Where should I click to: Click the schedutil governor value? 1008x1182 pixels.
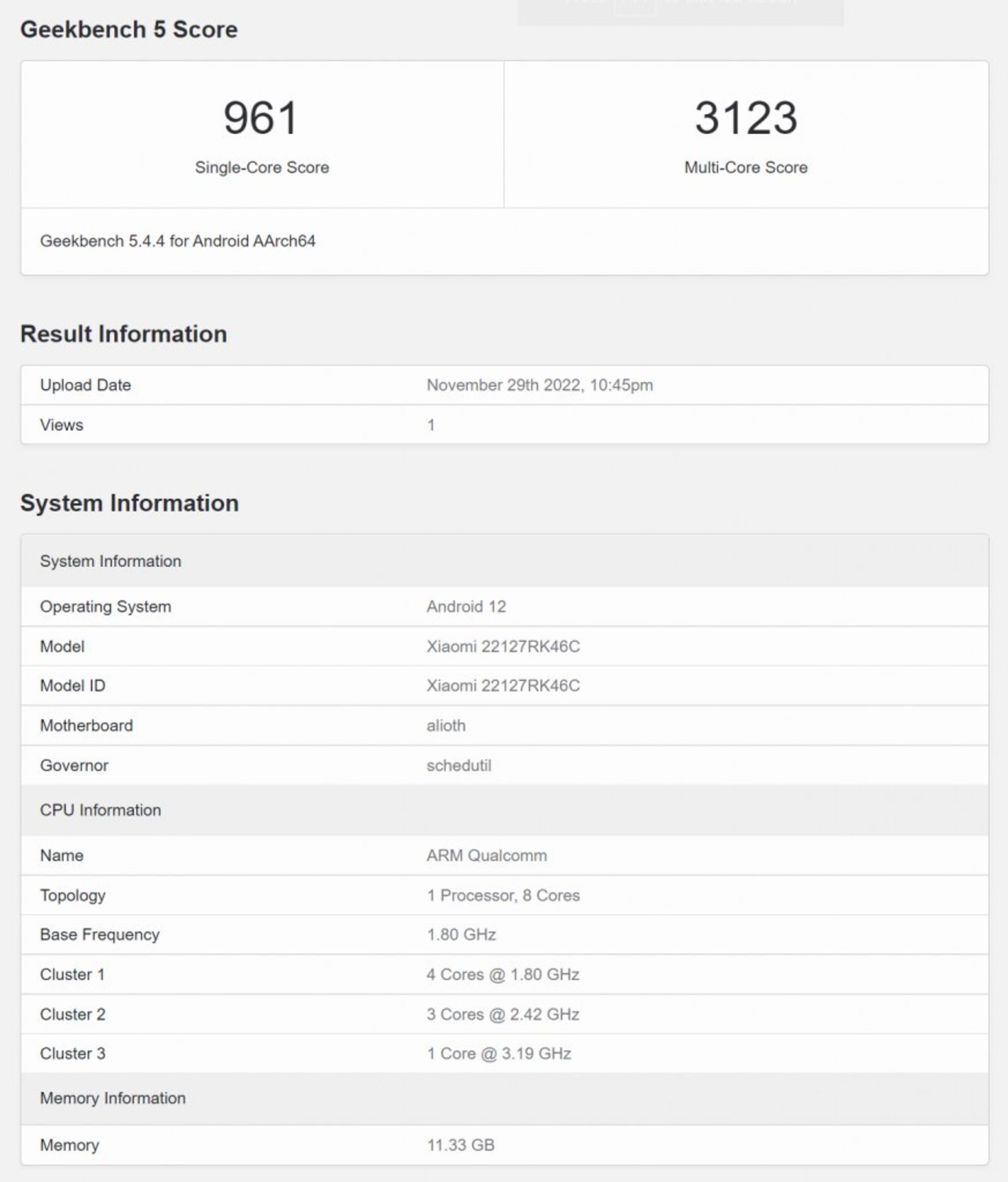(459, 765)
